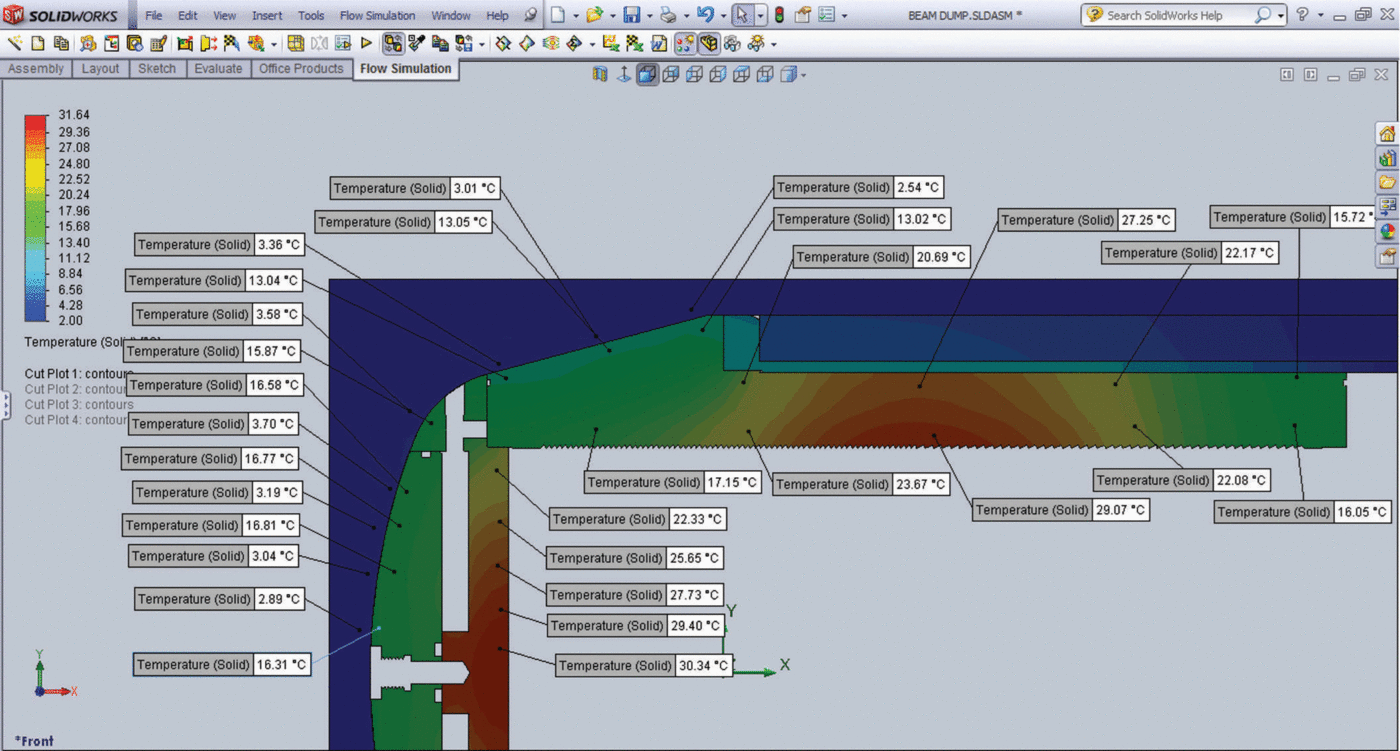Toggle Cut Plot 3 contours legend entry
1400x751 pixels.
(x=78, y=405)
